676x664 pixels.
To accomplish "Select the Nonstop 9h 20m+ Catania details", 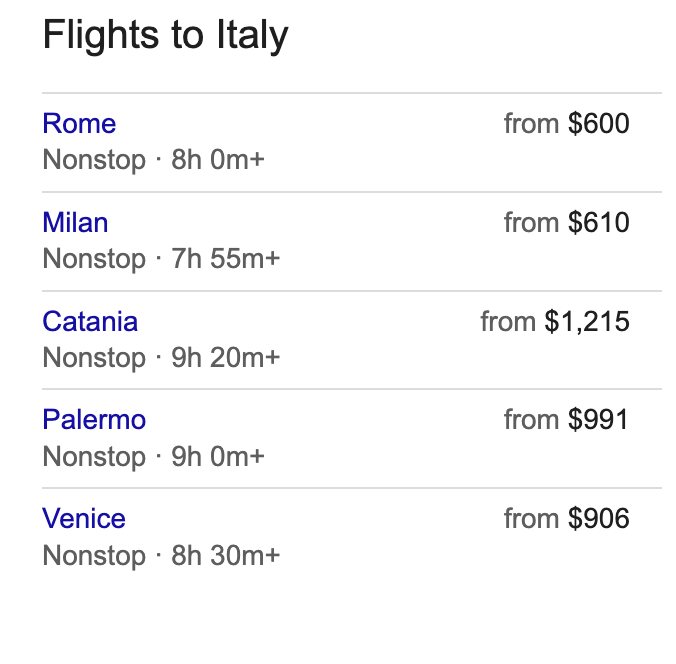I will point(161,358).
